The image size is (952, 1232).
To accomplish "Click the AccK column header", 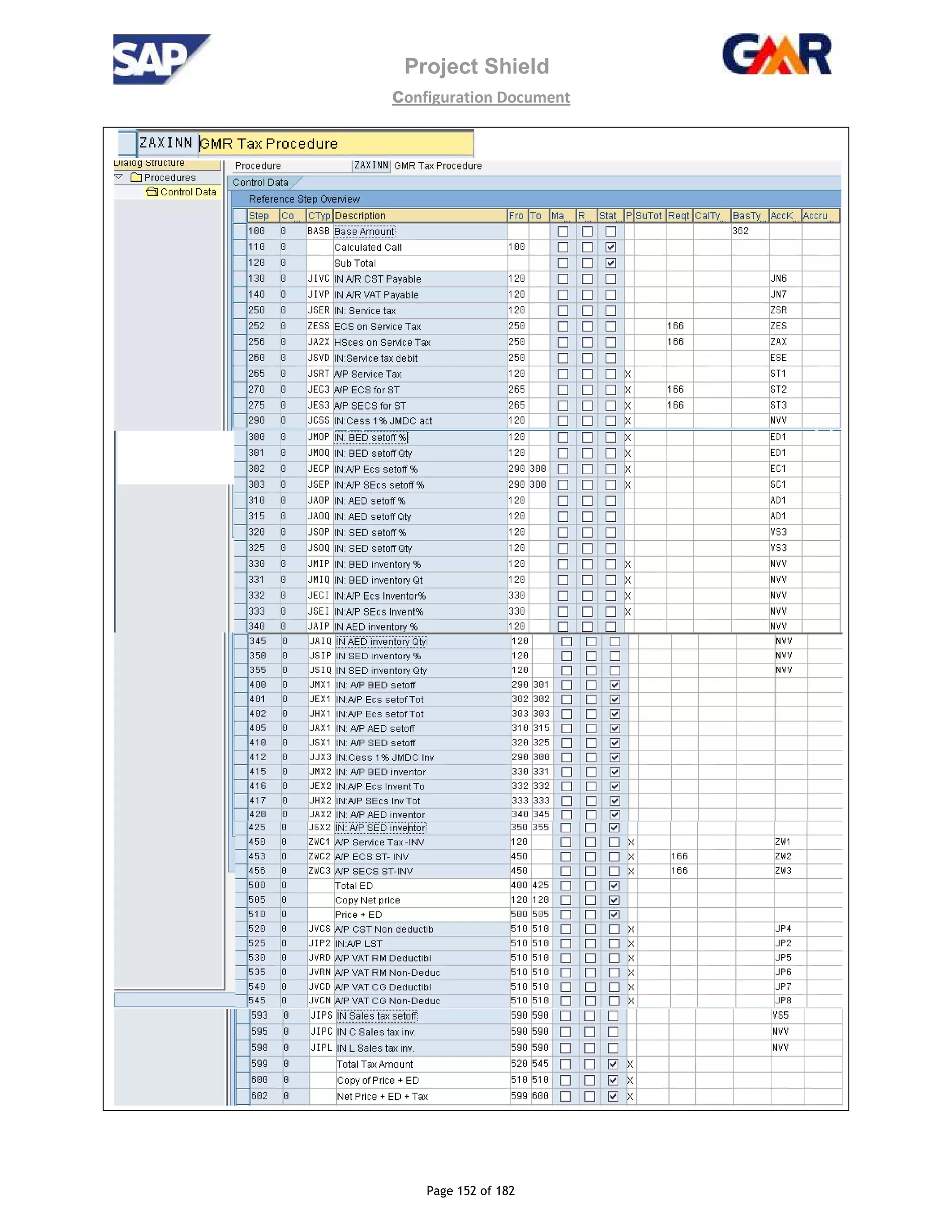I will 785,216.
